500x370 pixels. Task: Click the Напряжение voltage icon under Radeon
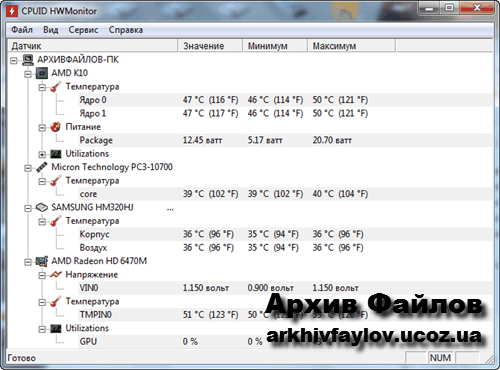55,275
